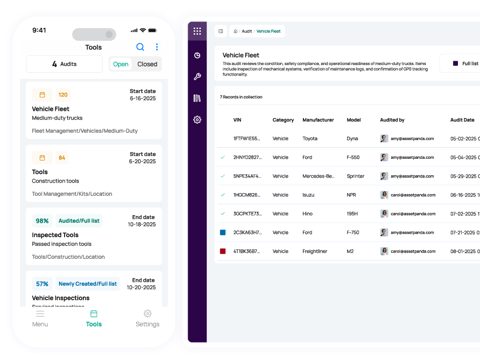The width and height of the screenshot is (480, 364).
Task: Open the Menu tab in bottom navigation
Action: coord(40,318)
